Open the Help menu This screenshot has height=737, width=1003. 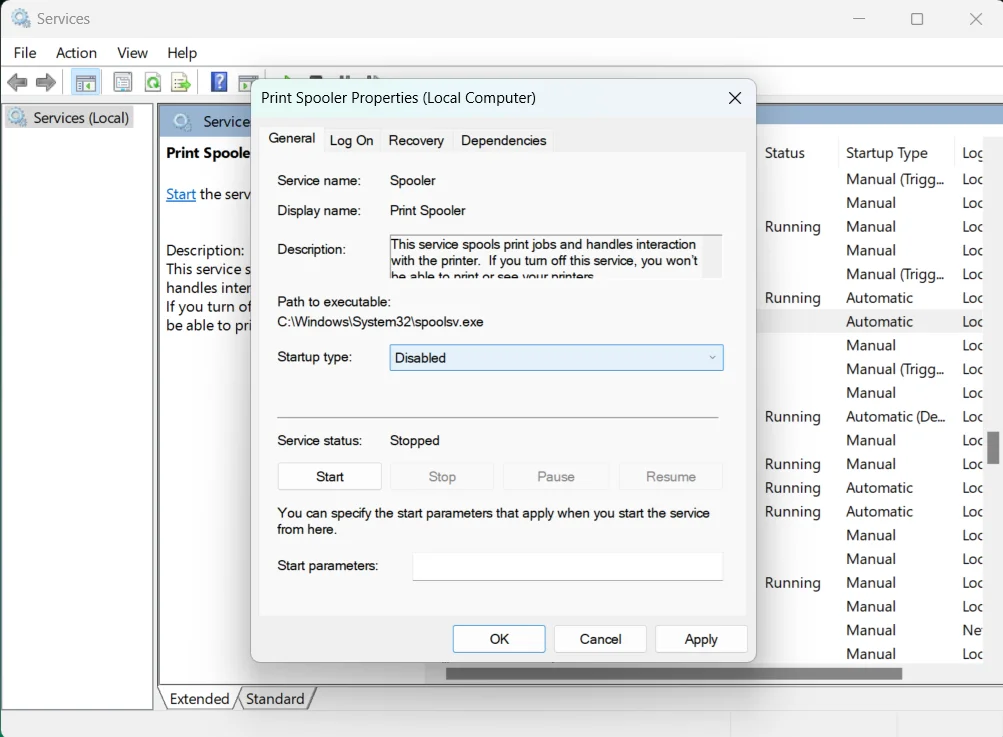pos(182,53)
